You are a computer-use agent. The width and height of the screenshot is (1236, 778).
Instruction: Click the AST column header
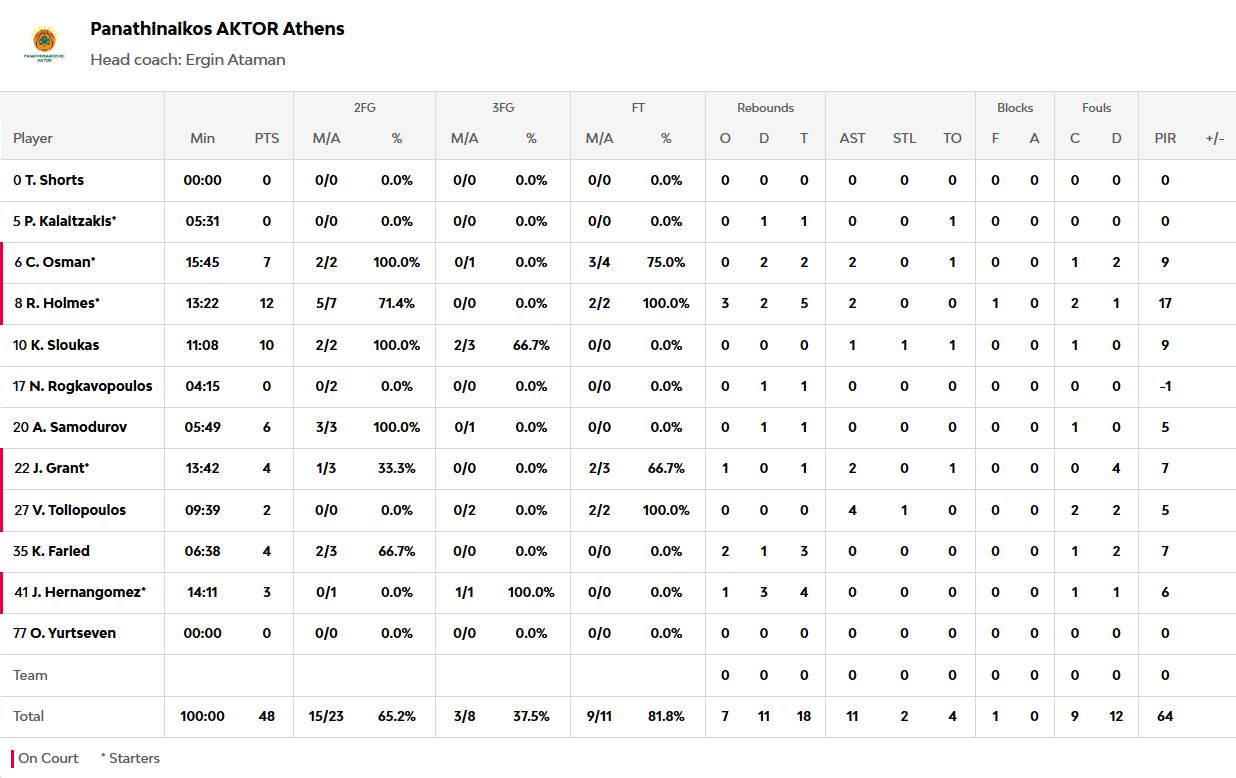click(x=852, y=138)
